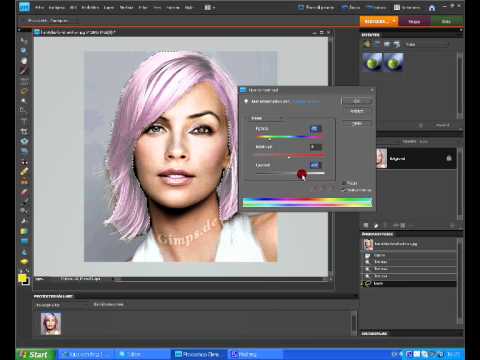Select the Zoom tool in toolbox

[x=23, y=50]
